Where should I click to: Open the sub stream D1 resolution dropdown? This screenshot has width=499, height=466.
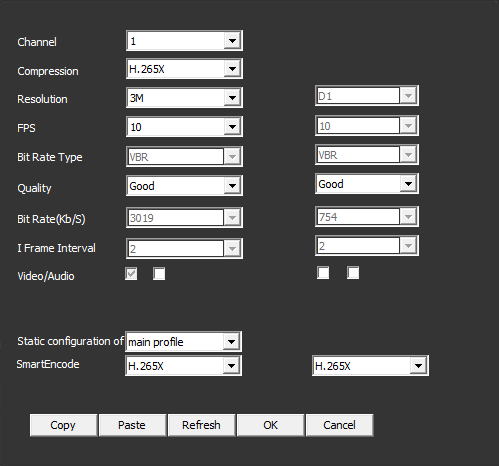[x=367, y=96]
